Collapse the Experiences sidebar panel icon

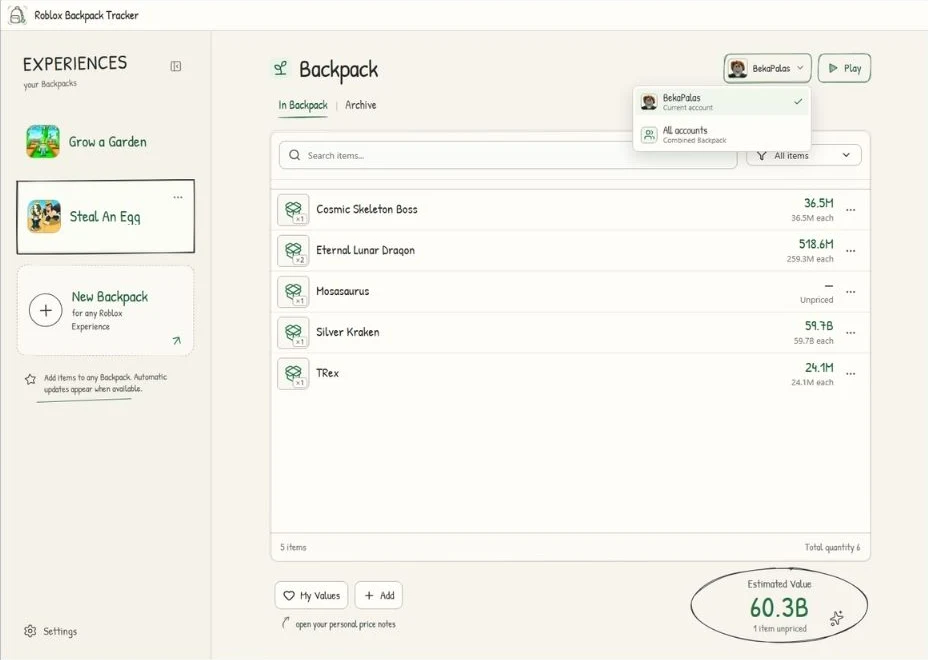pyautogui.click(x=176, y=66)
